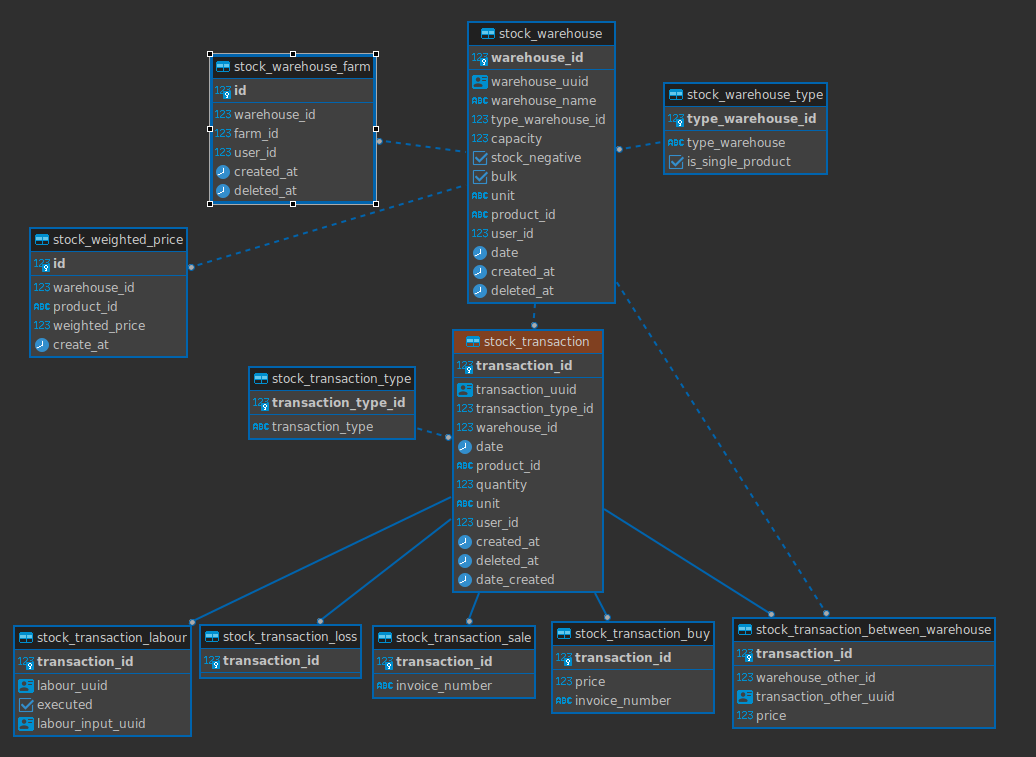Click the stock_weighted_price table icon
1036x757 pixels.
tap(42, 240)
